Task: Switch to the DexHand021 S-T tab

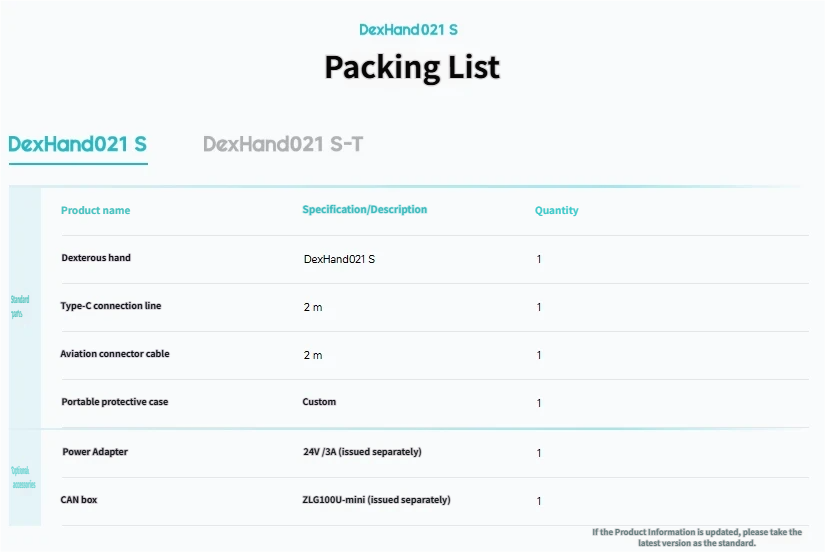Action: pyautogui.click(x=282, y=144)
